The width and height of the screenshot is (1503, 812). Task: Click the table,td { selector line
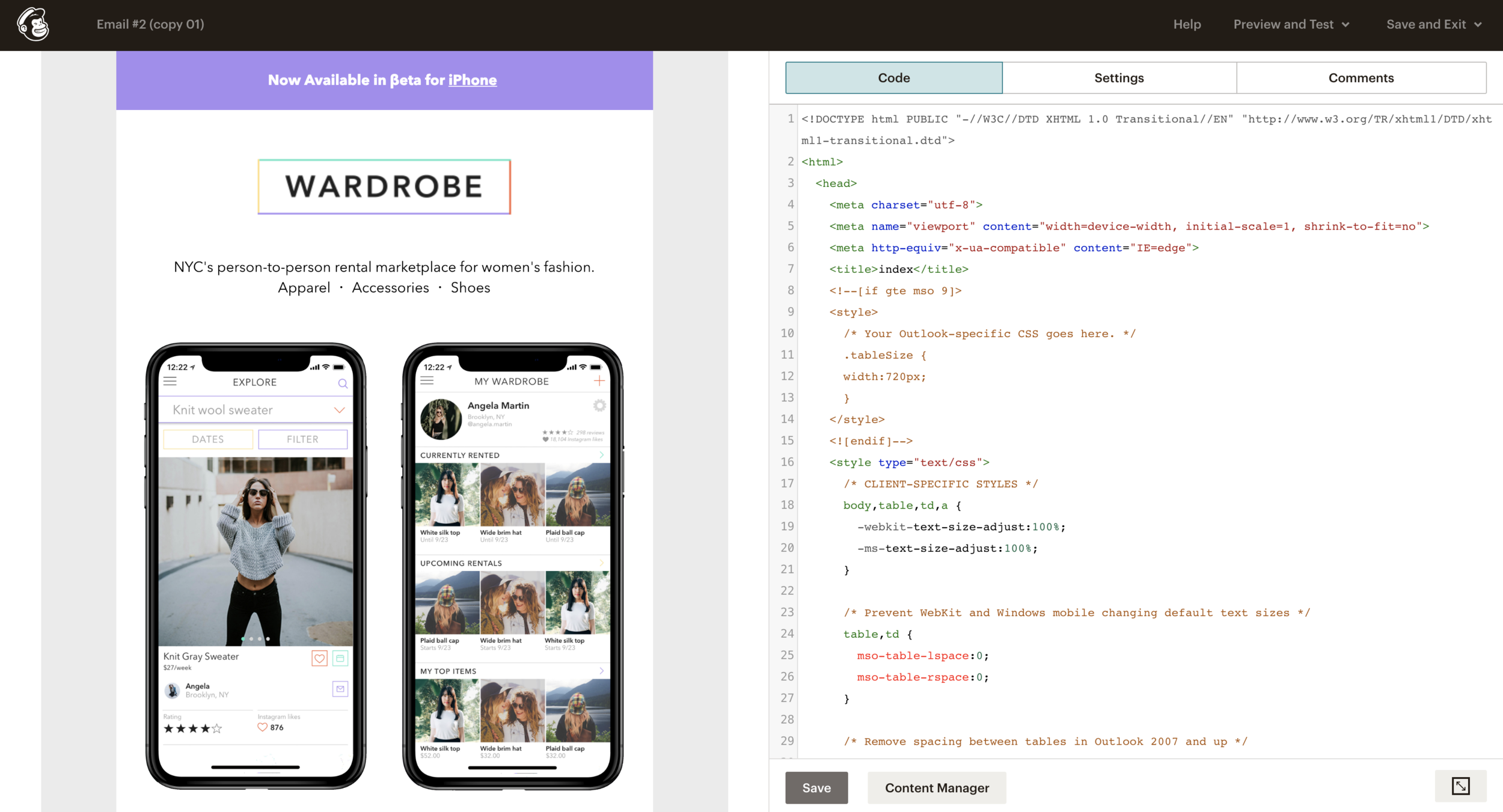(878, 634)
